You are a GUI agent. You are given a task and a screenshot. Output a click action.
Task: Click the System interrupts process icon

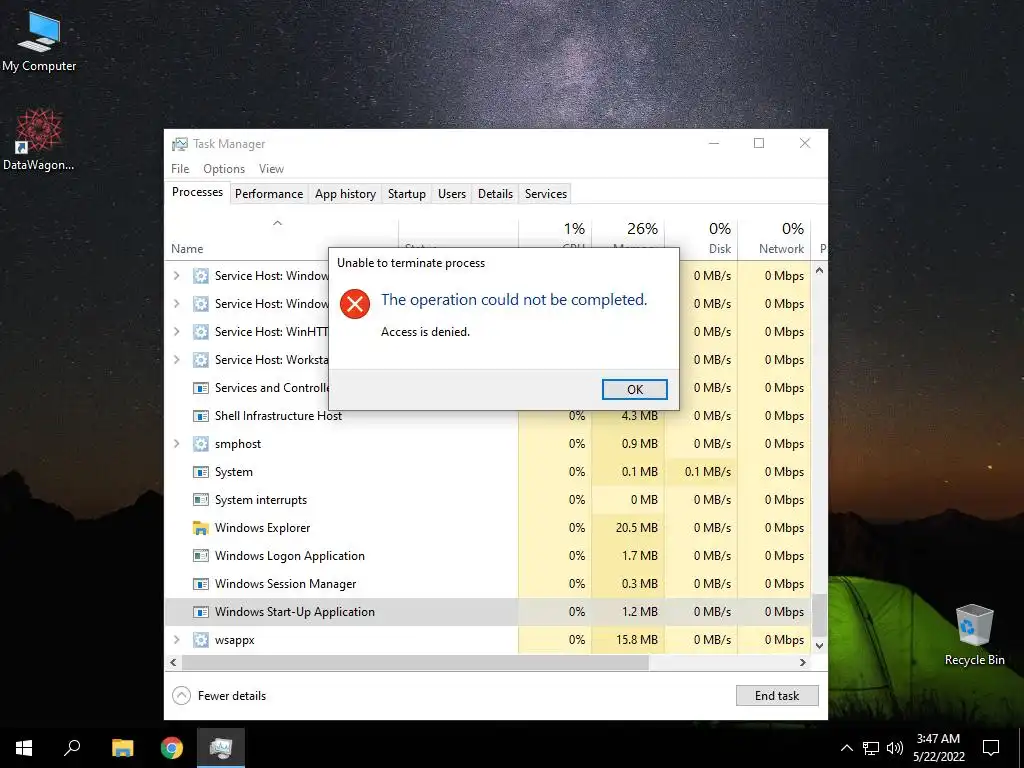pos(200,500)
